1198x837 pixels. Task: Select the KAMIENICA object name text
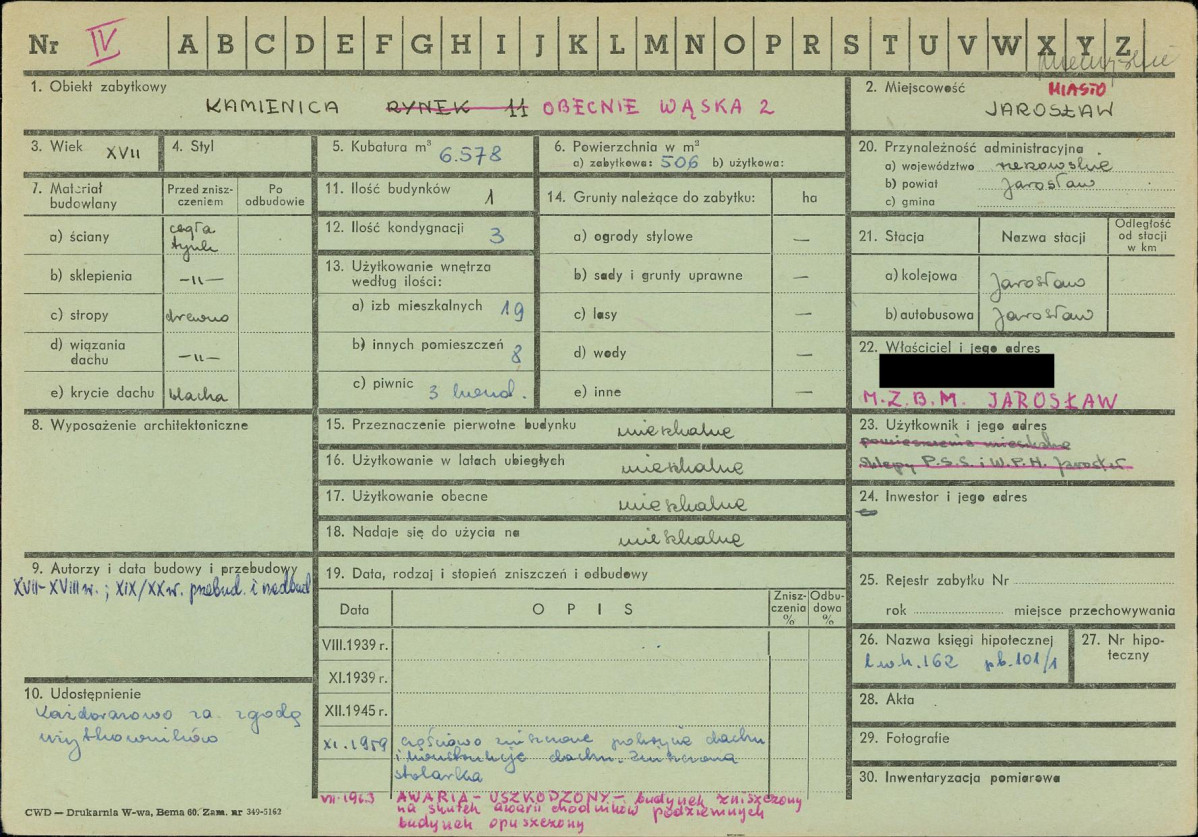(x=272, y=107)
